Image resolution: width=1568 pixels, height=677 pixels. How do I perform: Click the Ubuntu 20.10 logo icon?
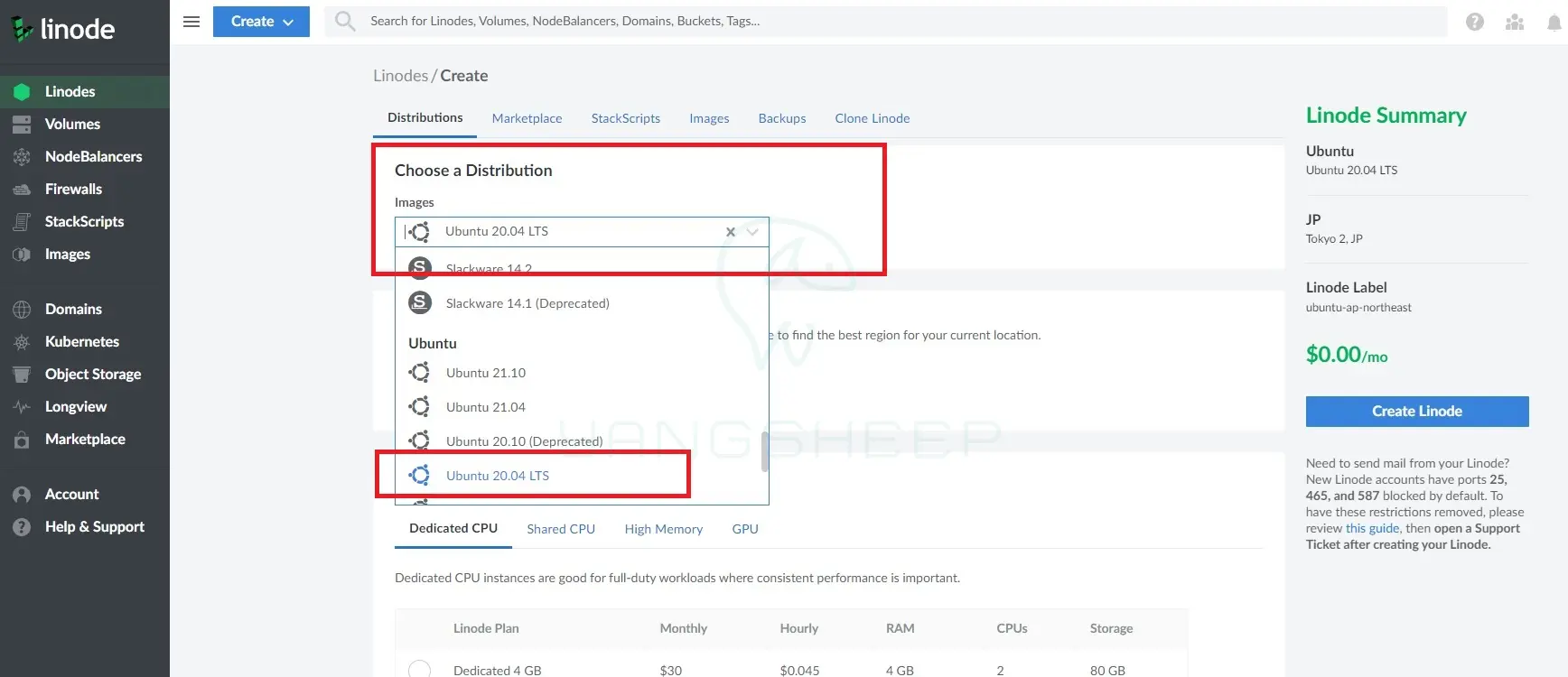click(x=419, y=441)
